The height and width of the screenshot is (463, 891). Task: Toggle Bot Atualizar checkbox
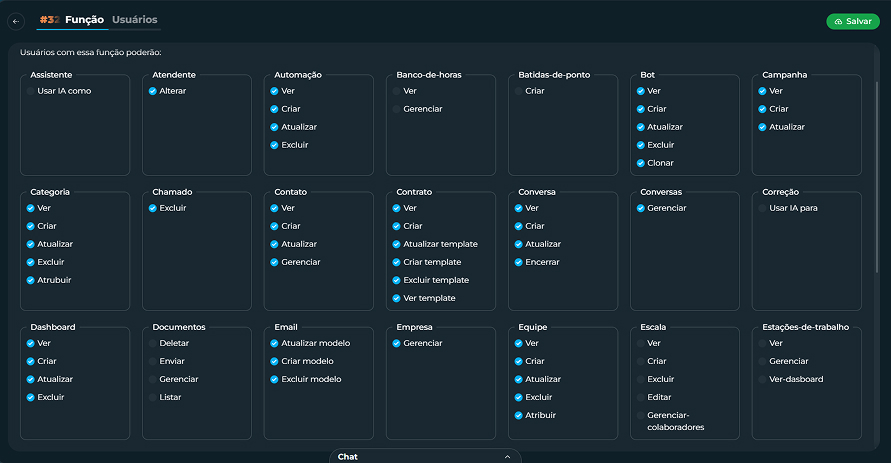[640, 127]
